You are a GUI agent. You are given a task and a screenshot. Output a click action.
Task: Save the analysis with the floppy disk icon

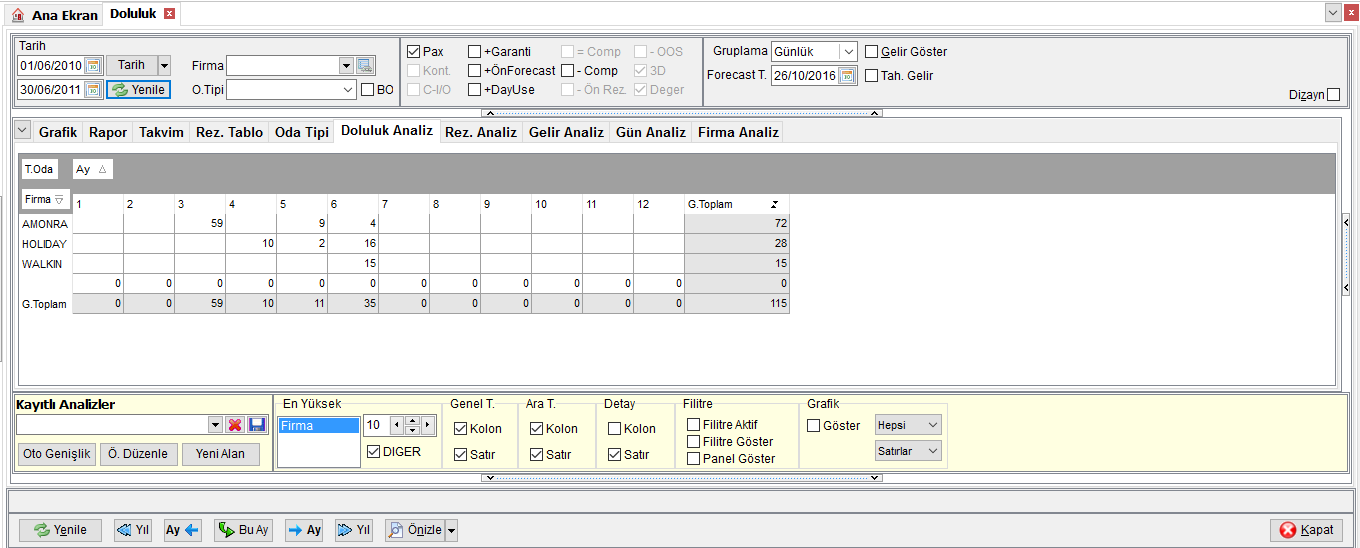[257, 425]
